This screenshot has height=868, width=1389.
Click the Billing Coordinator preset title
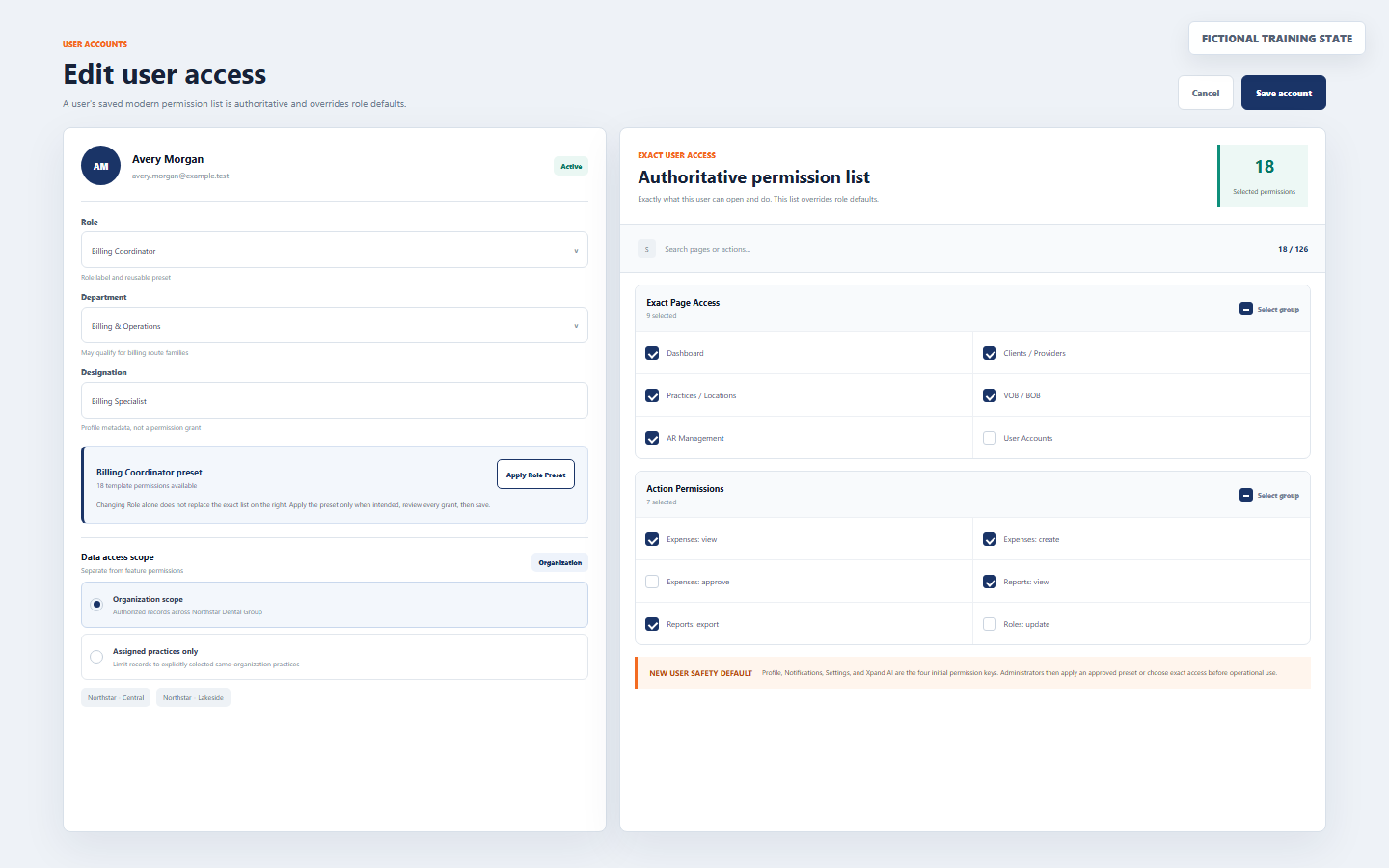[x=150, y=473]
